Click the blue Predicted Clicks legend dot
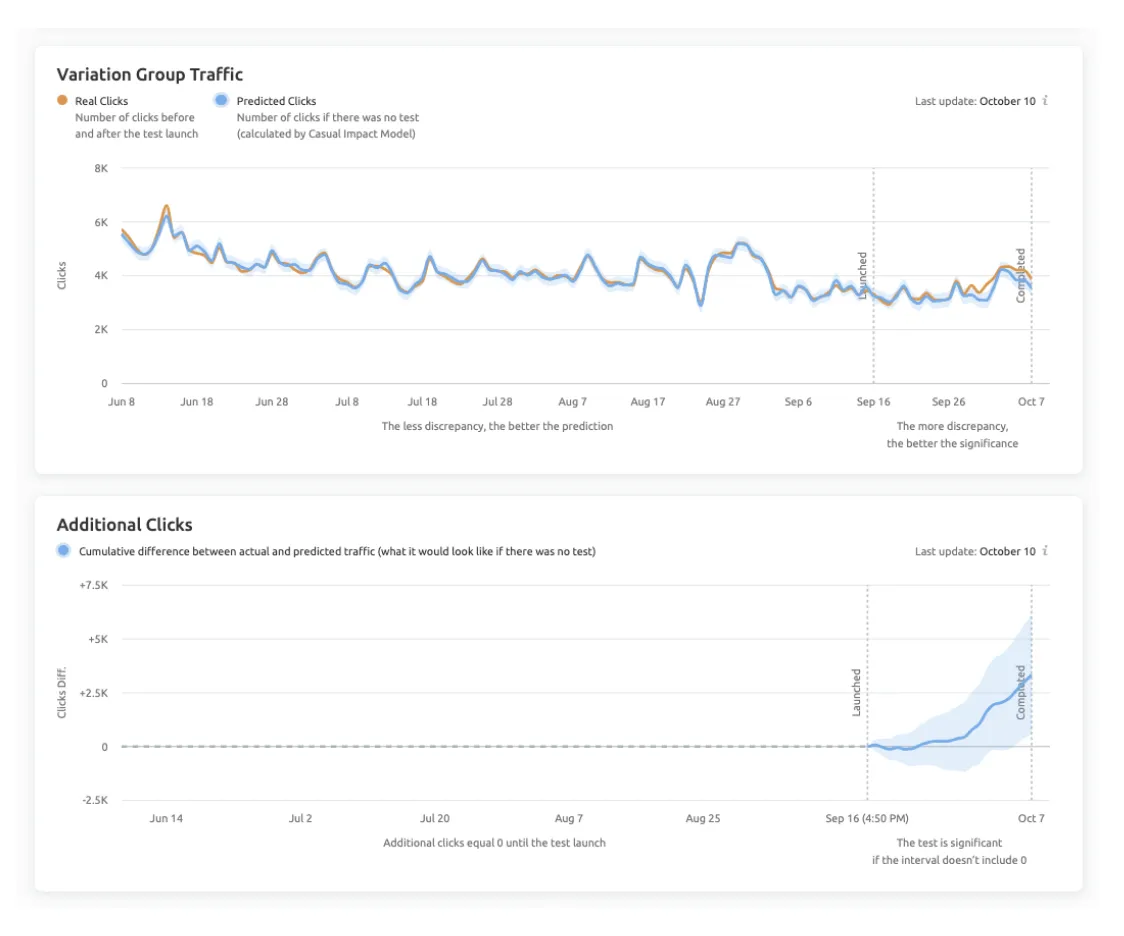Screen dimensions: 1124x936 pos(222,100)
